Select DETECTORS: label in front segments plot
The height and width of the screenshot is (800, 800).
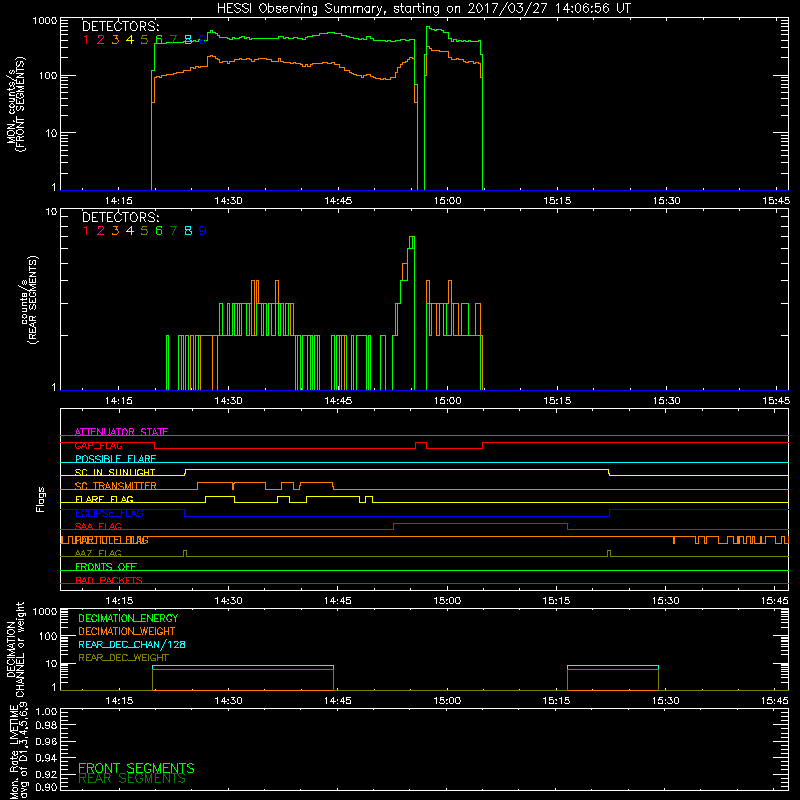point(120,26)
